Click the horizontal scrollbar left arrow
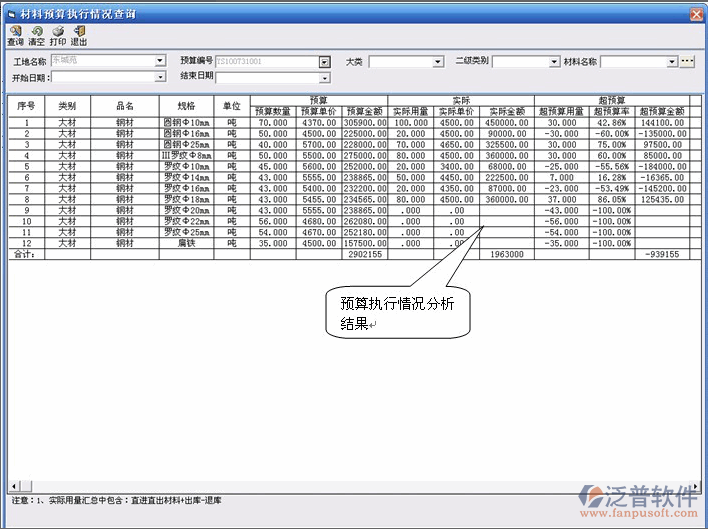The width and height of the screenshot is (708, 529). pos(13,486)
